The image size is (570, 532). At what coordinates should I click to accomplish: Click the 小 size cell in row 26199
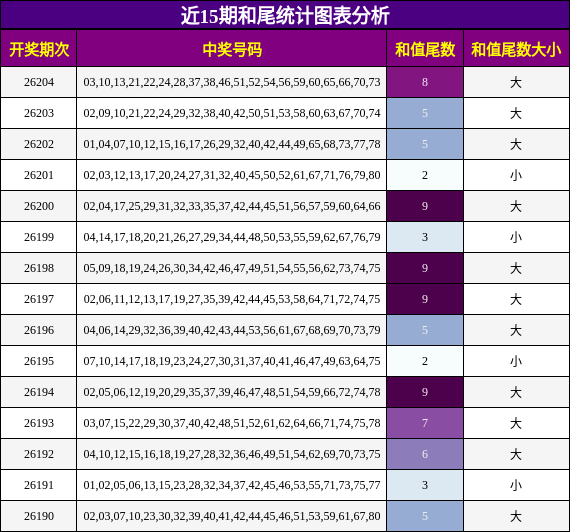tap(516, 237)
